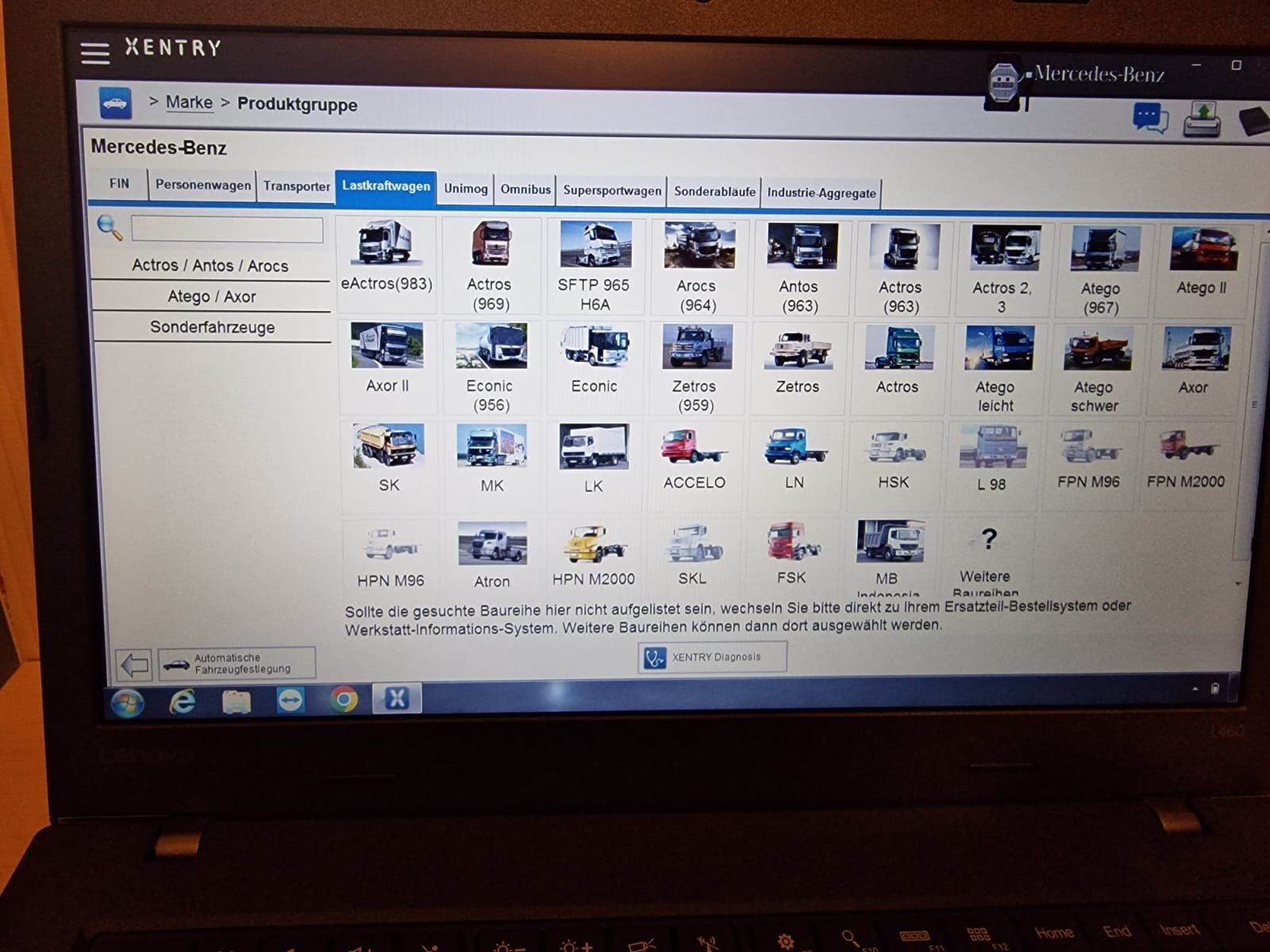Click the Marke breadcrumb link
This screenshot has height=952, width=1270.
189,102
